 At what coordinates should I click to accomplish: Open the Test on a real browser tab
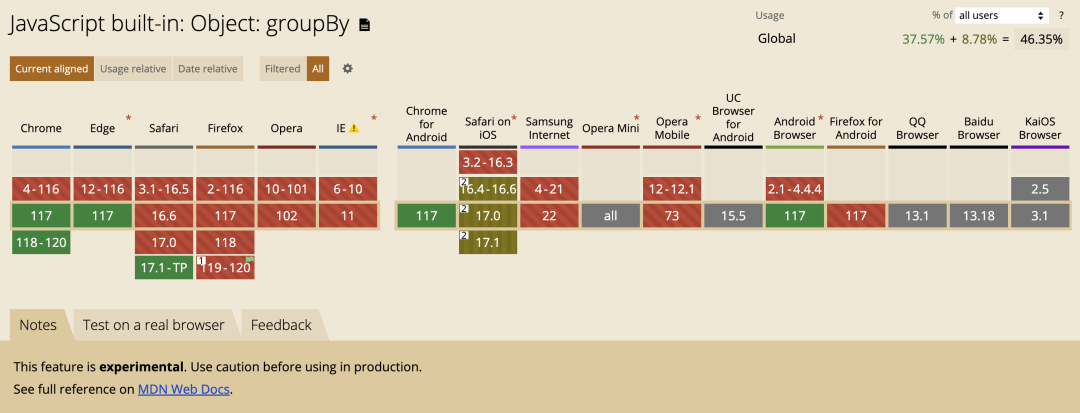[x=154, y=325]
